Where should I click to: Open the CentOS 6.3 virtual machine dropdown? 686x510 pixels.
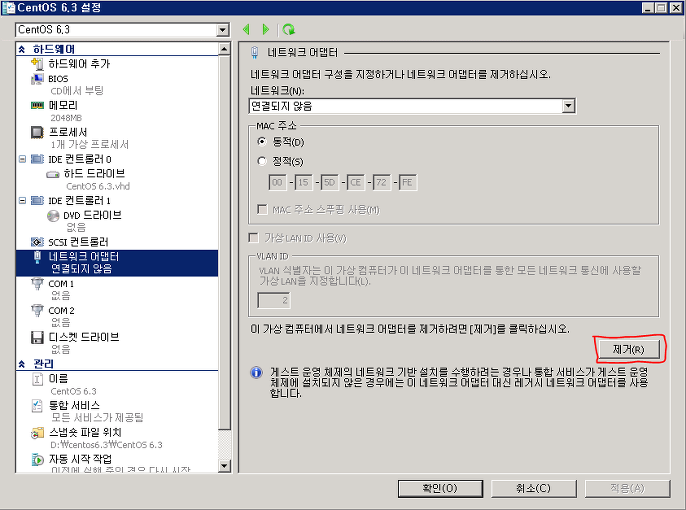pos(223,30)
